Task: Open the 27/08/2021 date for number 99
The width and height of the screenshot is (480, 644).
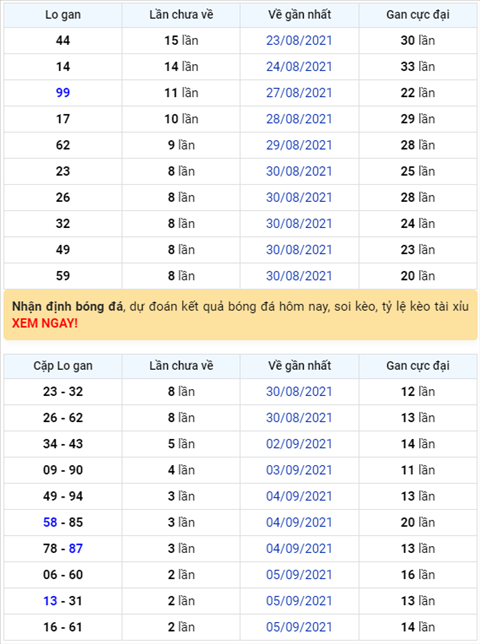Action: click(299, 93)
